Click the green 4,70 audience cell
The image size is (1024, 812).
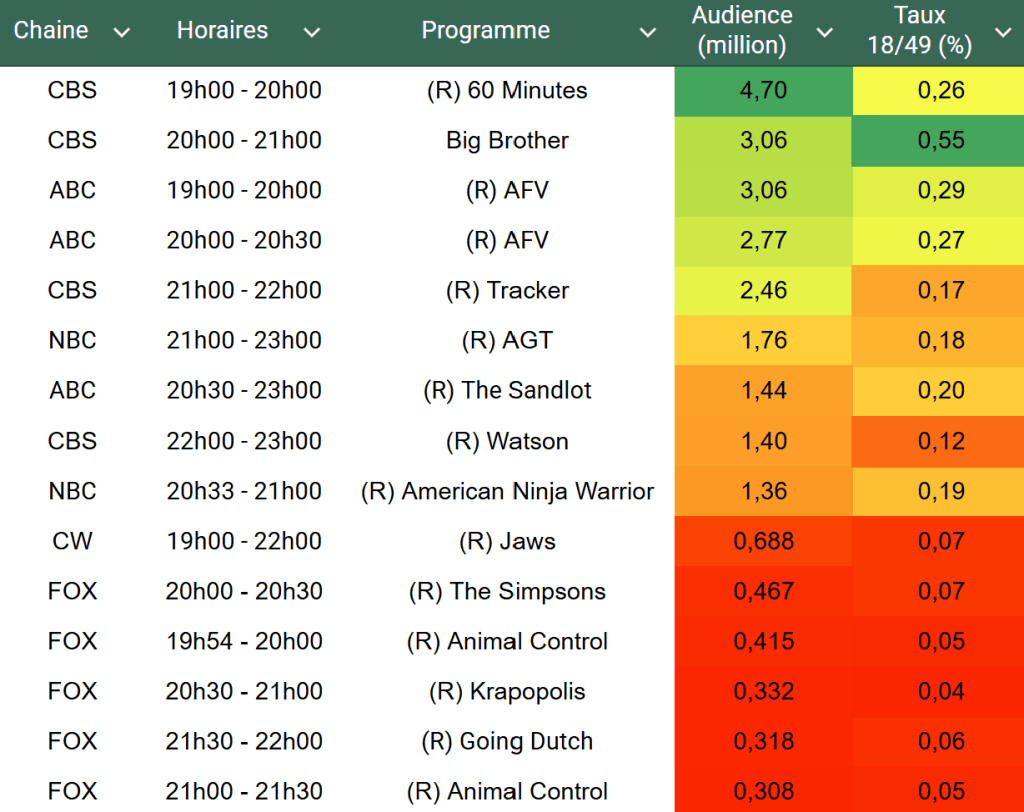coord(764,90)
